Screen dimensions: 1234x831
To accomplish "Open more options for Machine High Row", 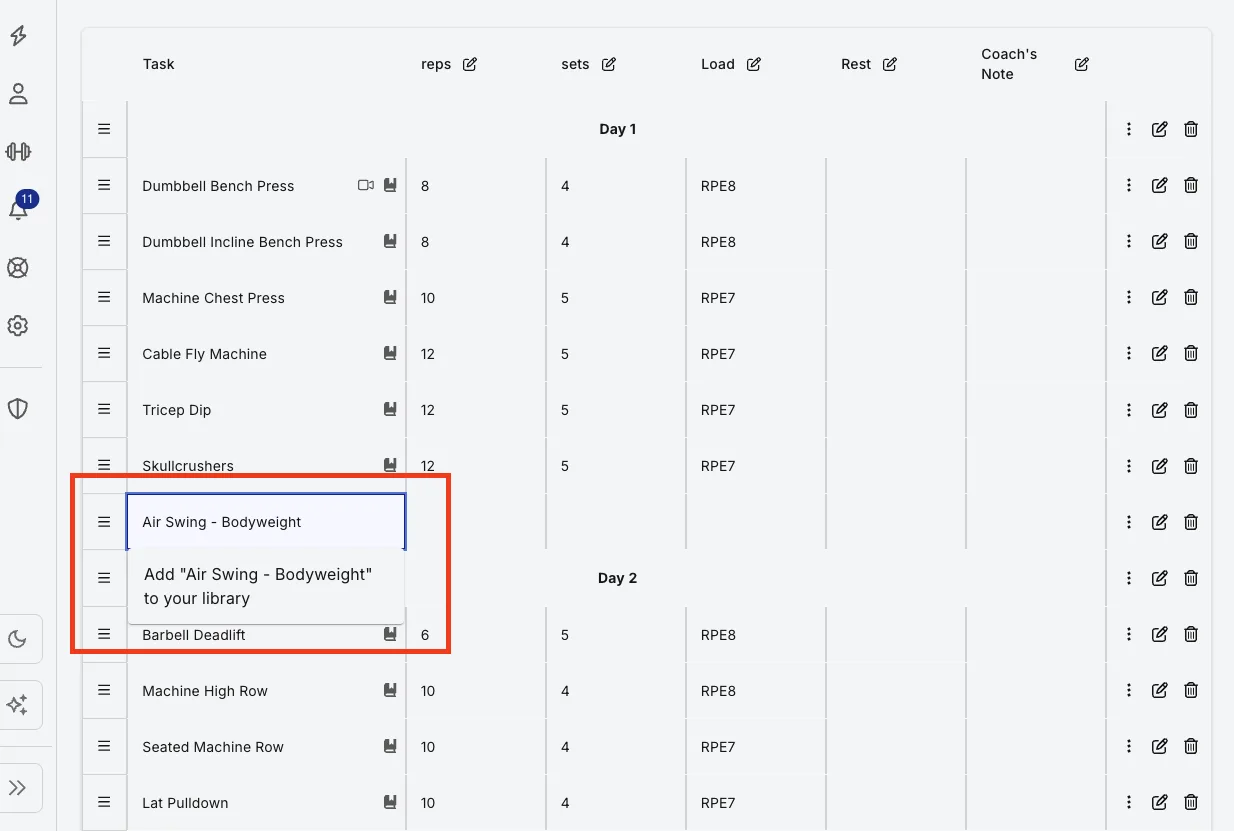I will 1129,690.
